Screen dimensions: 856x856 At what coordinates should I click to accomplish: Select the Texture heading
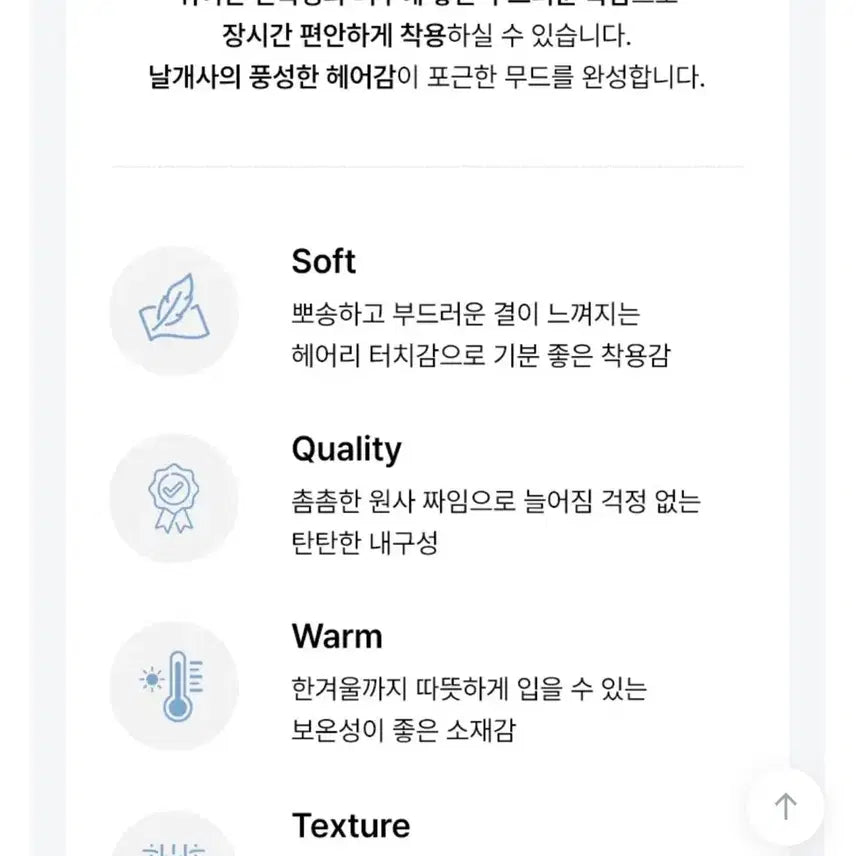click(x=351, y=825)
